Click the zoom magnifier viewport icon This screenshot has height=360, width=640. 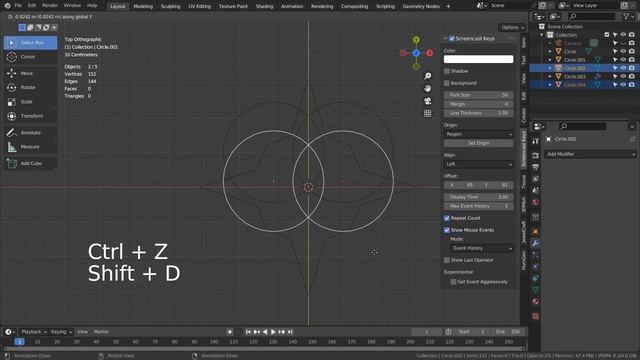click(x=427, y=76)
